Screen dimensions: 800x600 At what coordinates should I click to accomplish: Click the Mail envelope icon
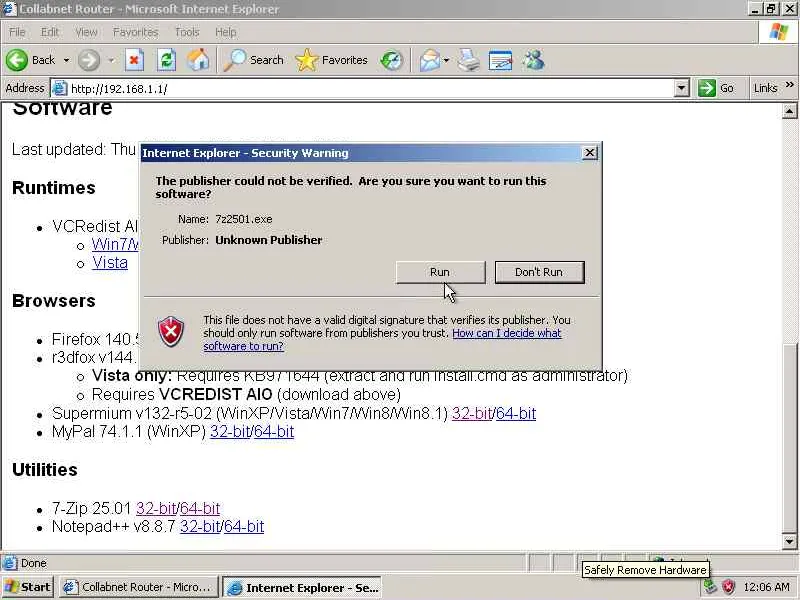pyautogui.click(x=430, y=60)
